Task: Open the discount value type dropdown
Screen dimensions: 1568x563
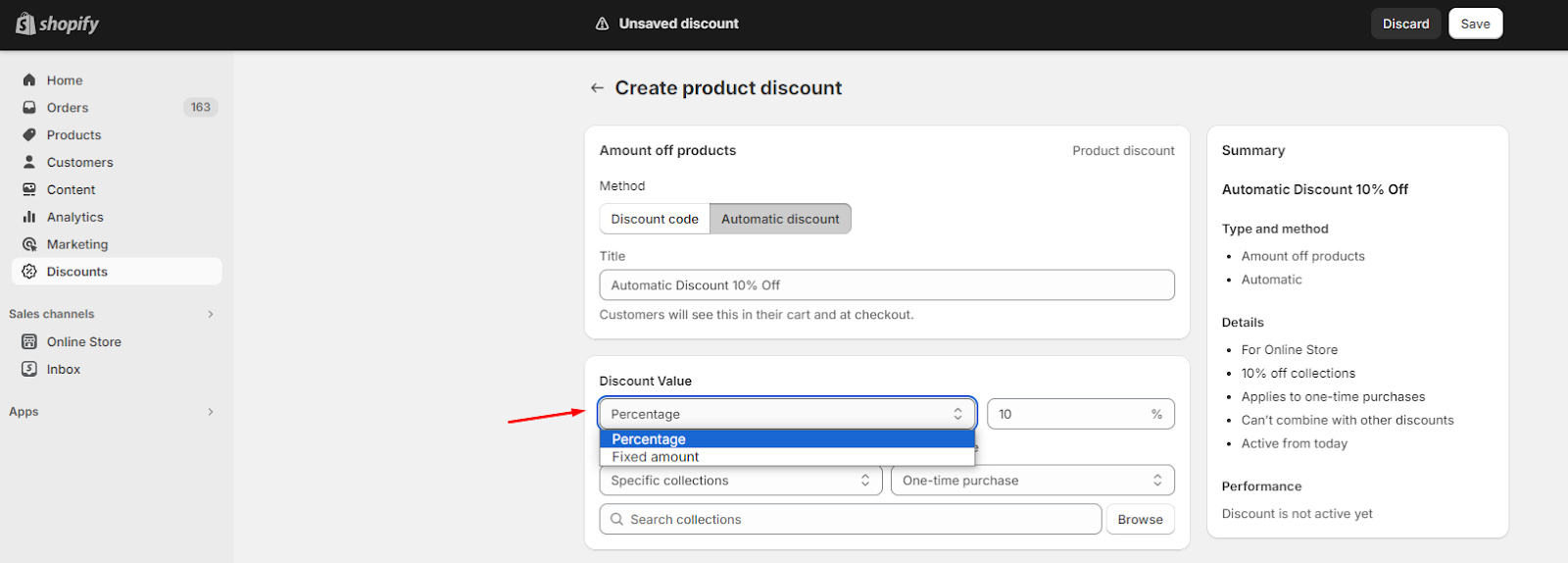Action: [x=787, y=414]
